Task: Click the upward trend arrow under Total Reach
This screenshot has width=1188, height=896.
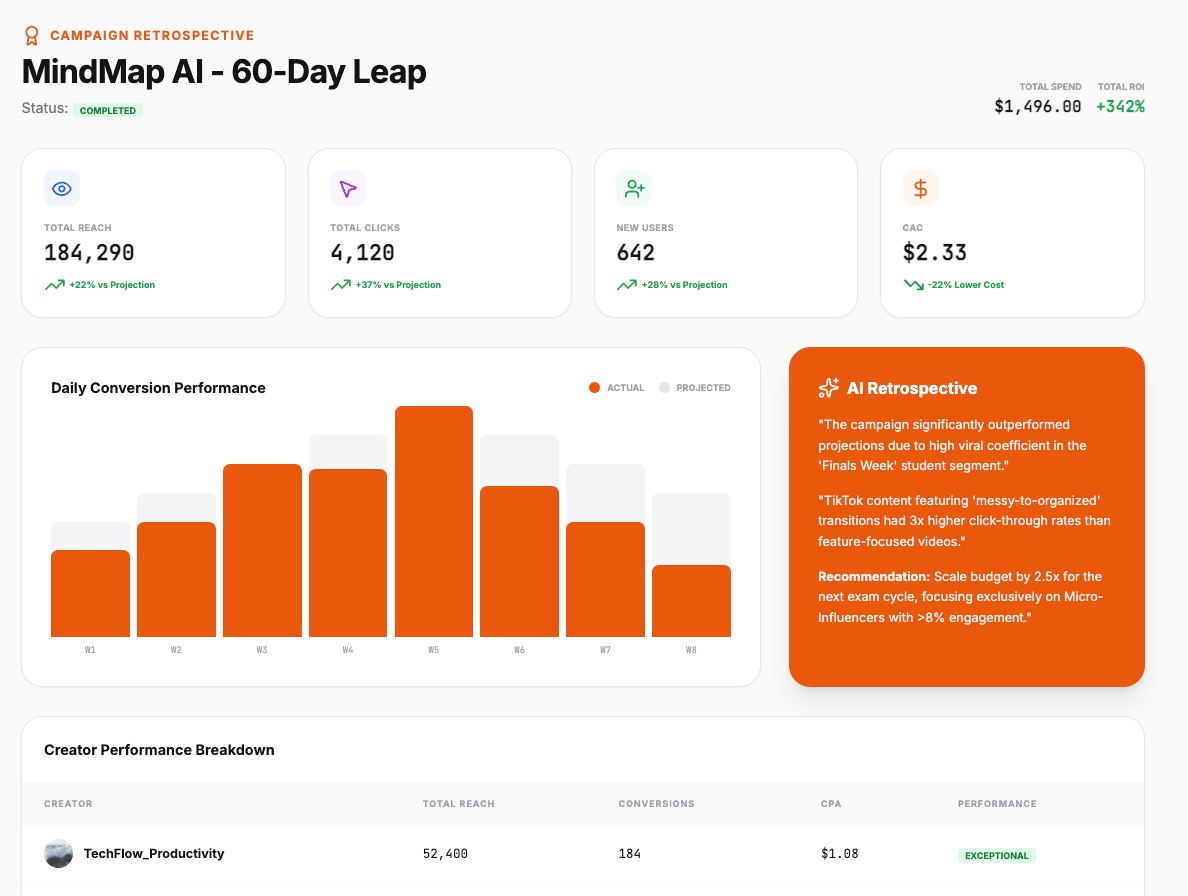Action: coord(55,285)
